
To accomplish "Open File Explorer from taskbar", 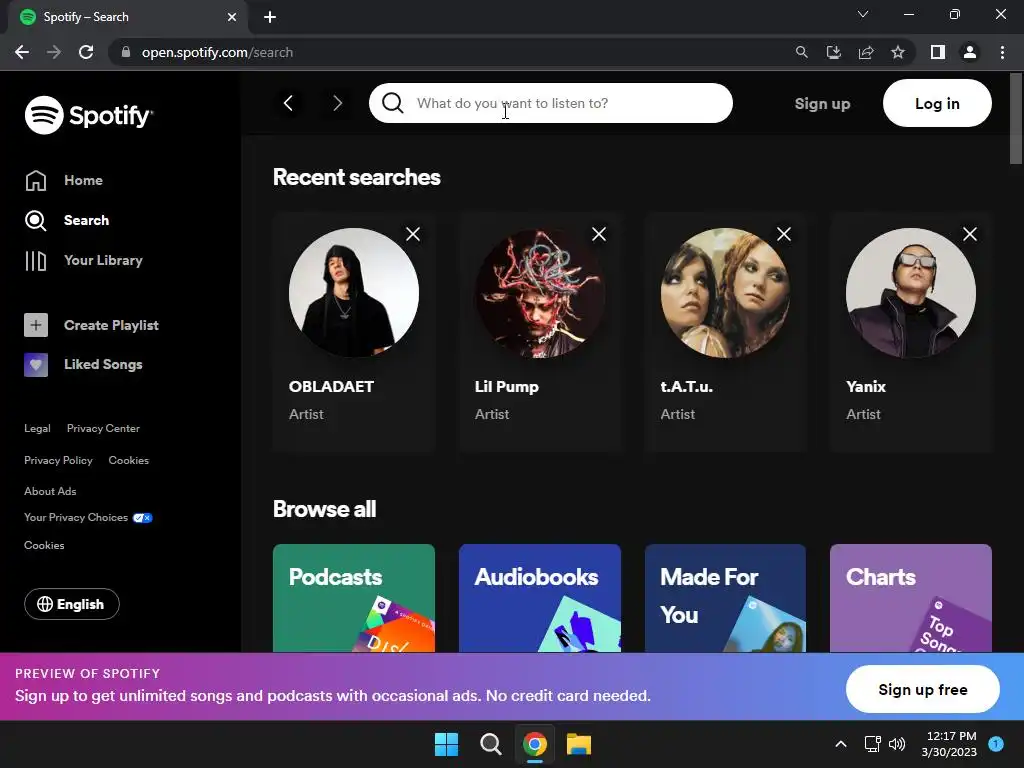I will pyautogui.click(x=579, y=744).
